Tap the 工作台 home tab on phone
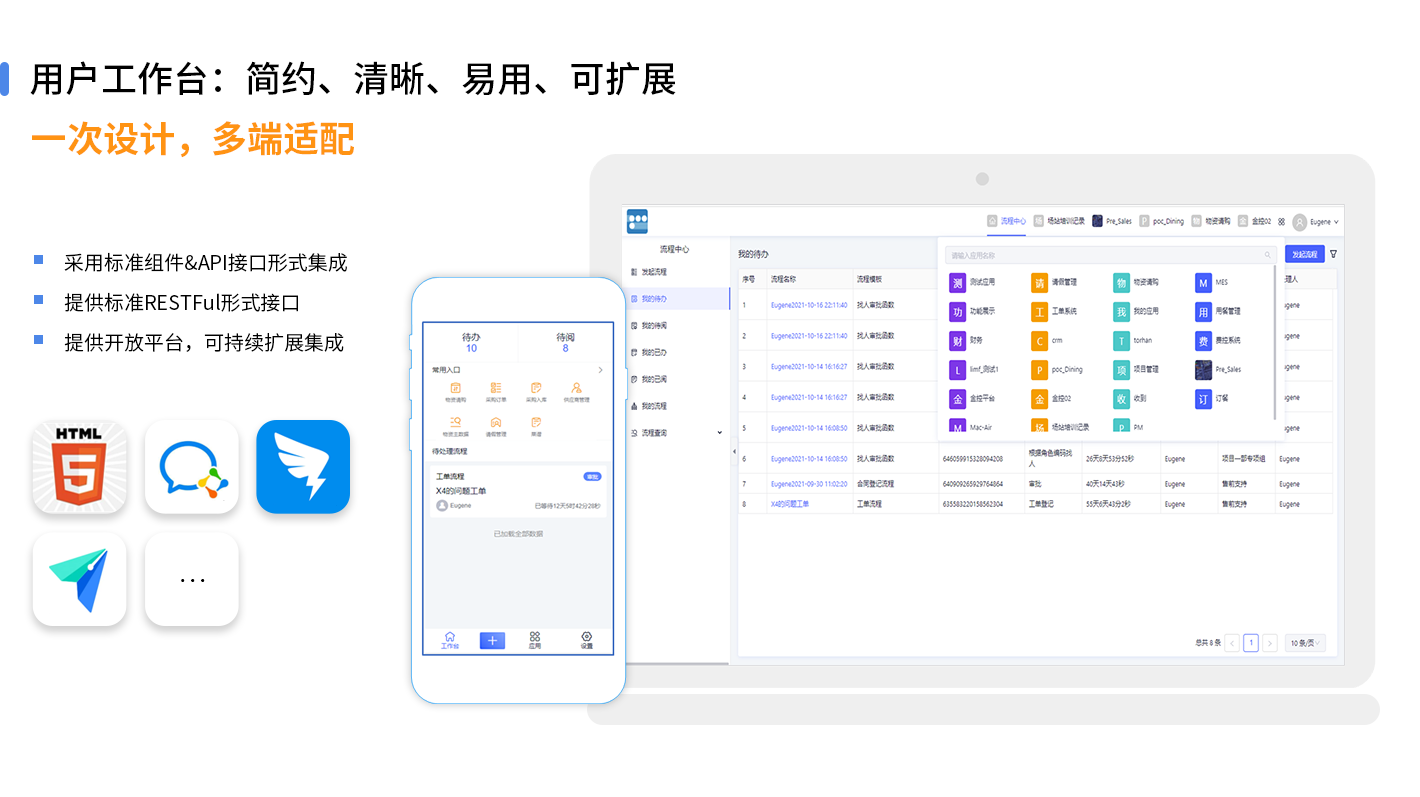This screenshot has width=1420, height=797. [450, 640]
